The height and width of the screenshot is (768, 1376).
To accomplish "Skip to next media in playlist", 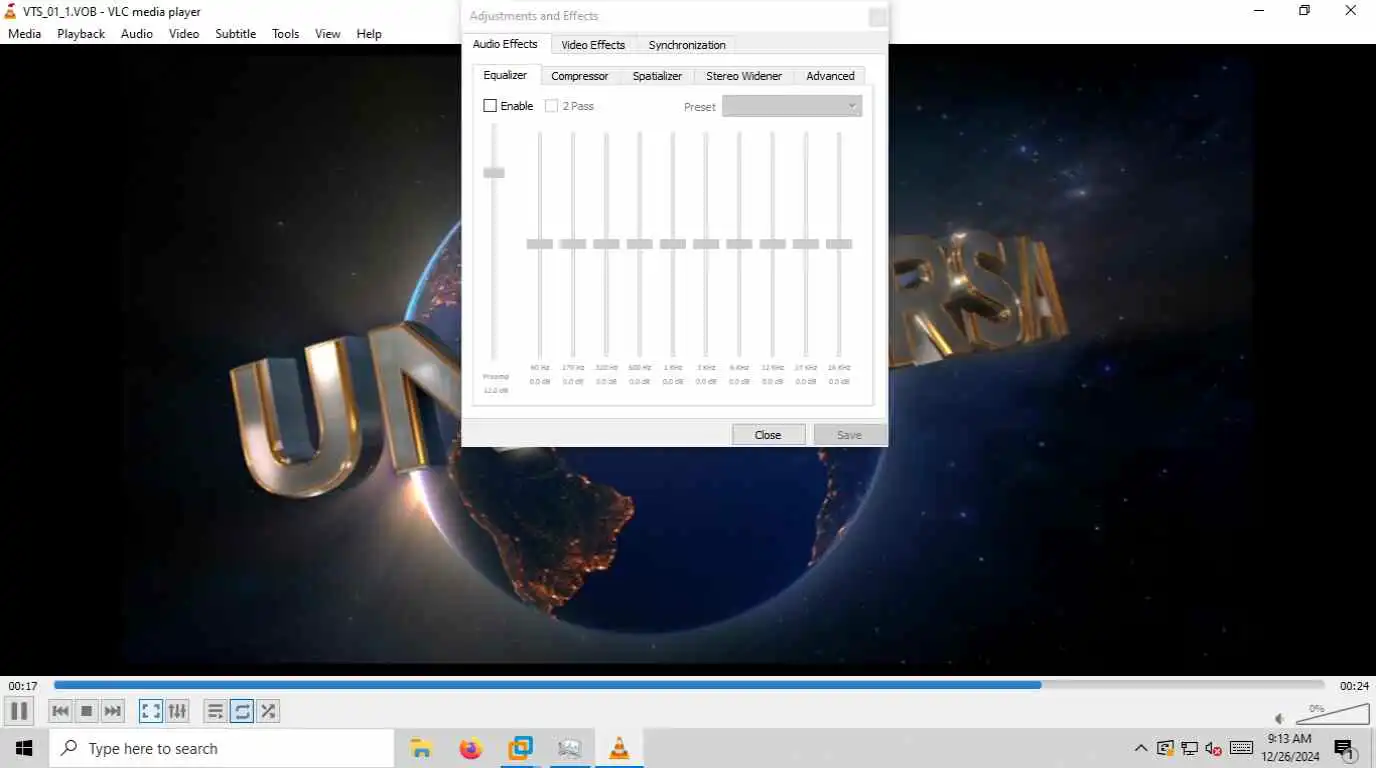I will 113,711.
